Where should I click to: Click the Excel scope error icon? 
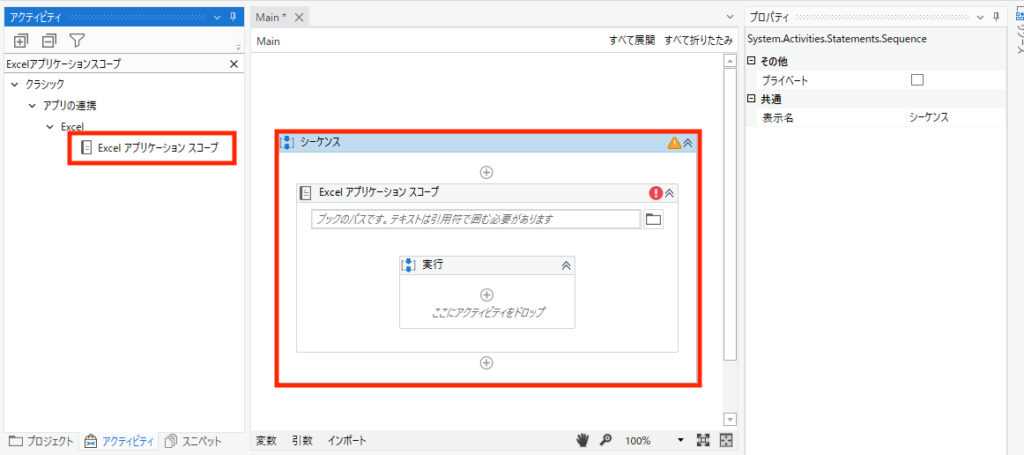click(x=656, y=193)
